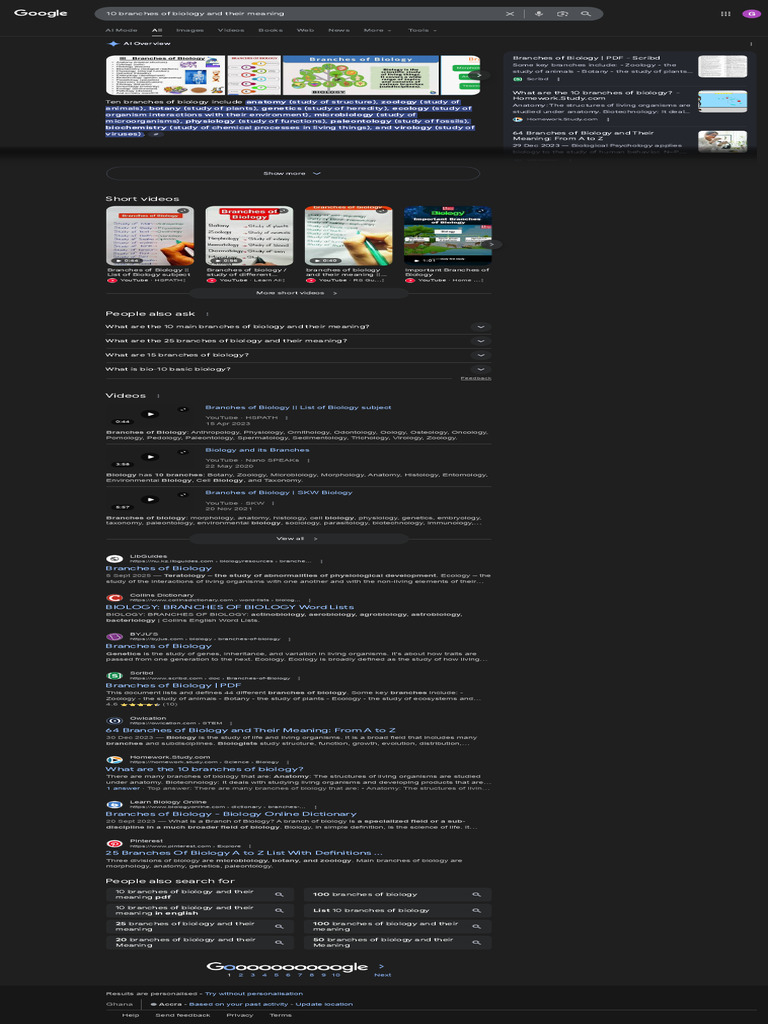Click the Collins Dictionary favicon
This screenshot has width=768, height=1024.
pyautogui.click(x=114, y=598)
